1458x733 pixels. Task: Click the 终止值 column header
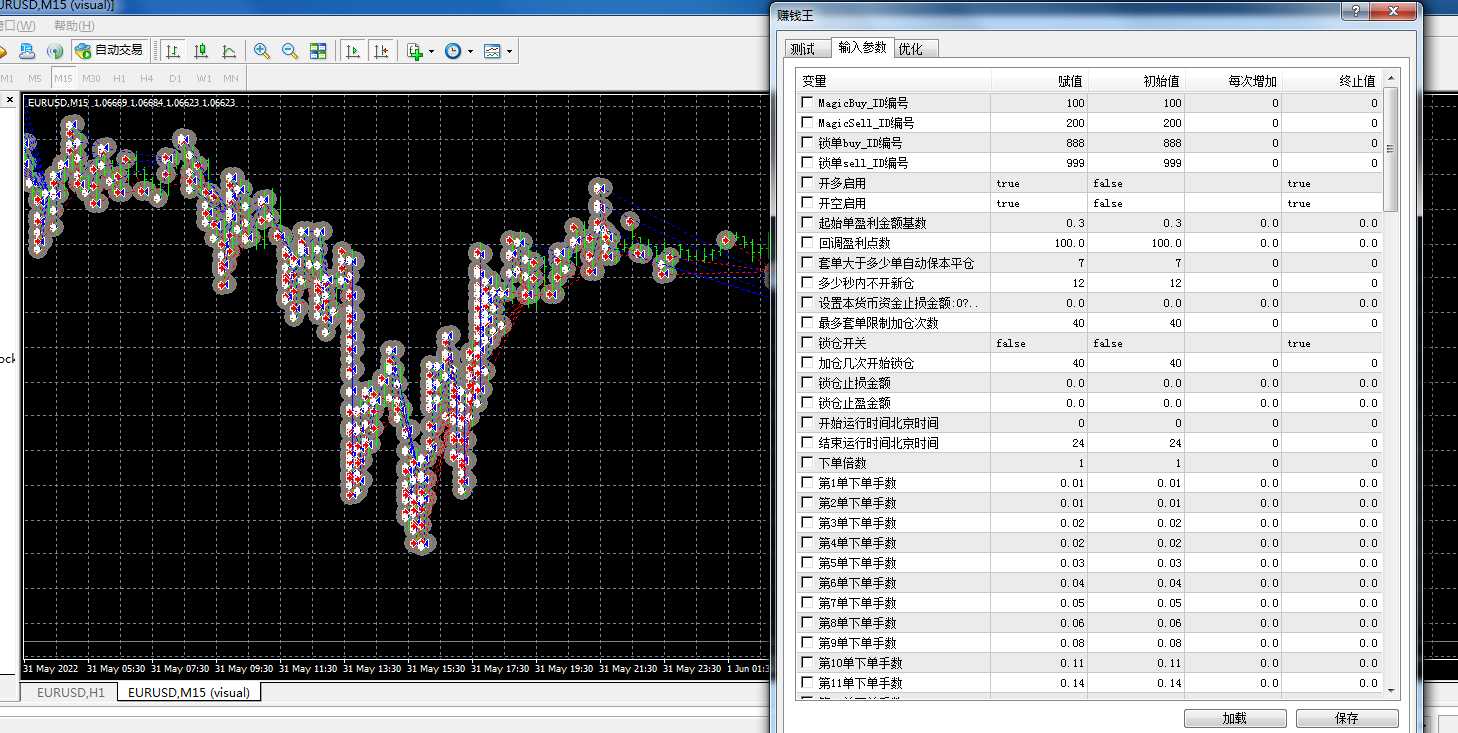[x=1332, y=81]
